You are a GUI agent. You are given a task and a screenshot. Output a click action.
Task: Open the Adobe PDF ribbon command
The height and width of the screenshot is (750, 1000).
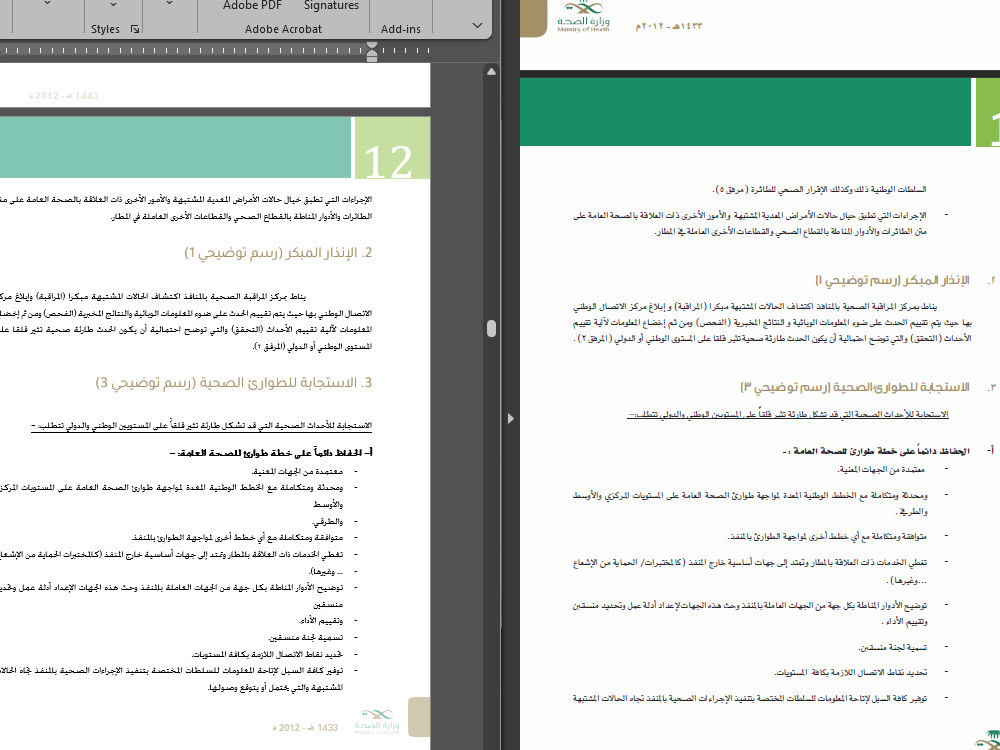[252, 5]
